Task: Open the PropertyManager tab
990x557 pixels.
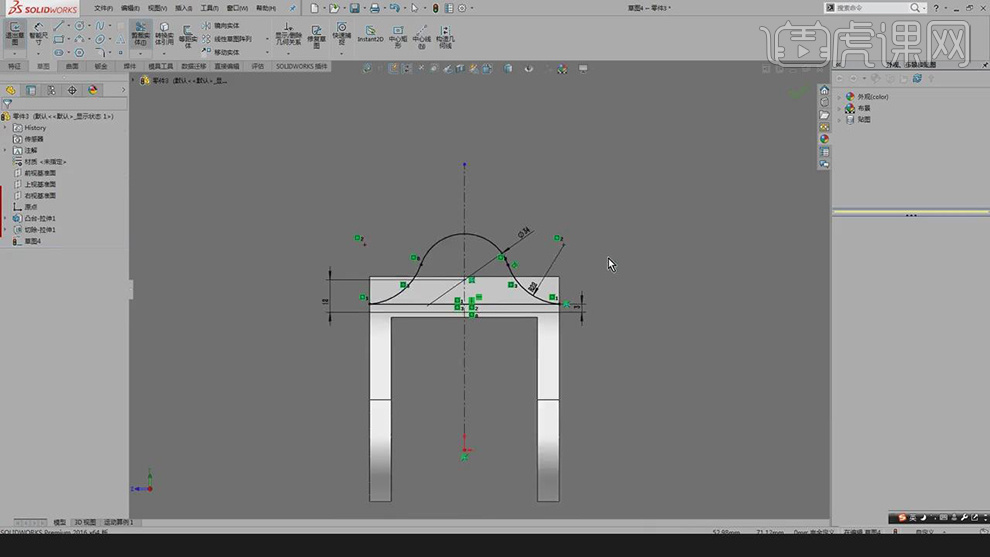Action: click(x=31, y=90)
